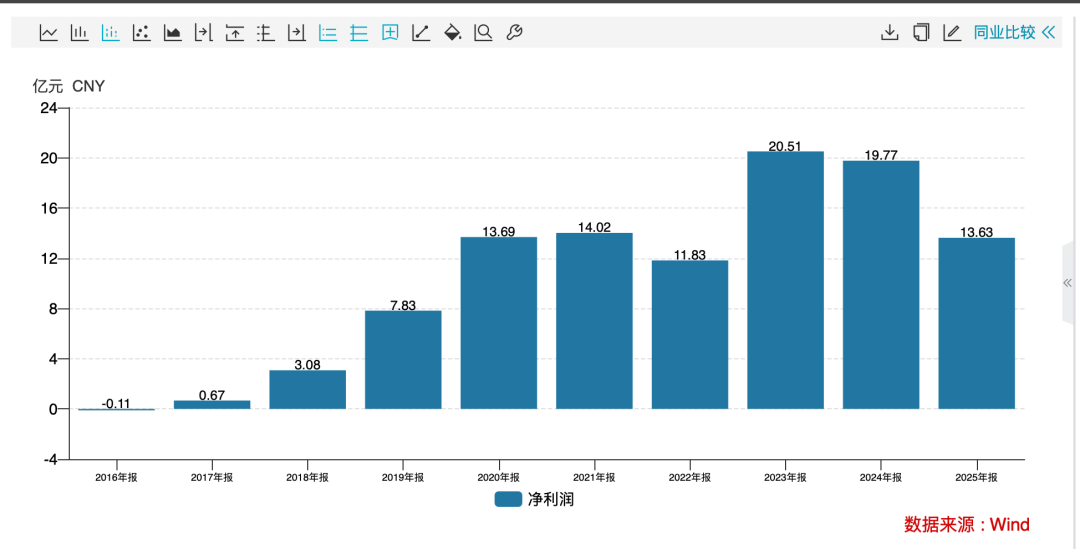Click the 2023年报 x-axis label

[786, 478]
